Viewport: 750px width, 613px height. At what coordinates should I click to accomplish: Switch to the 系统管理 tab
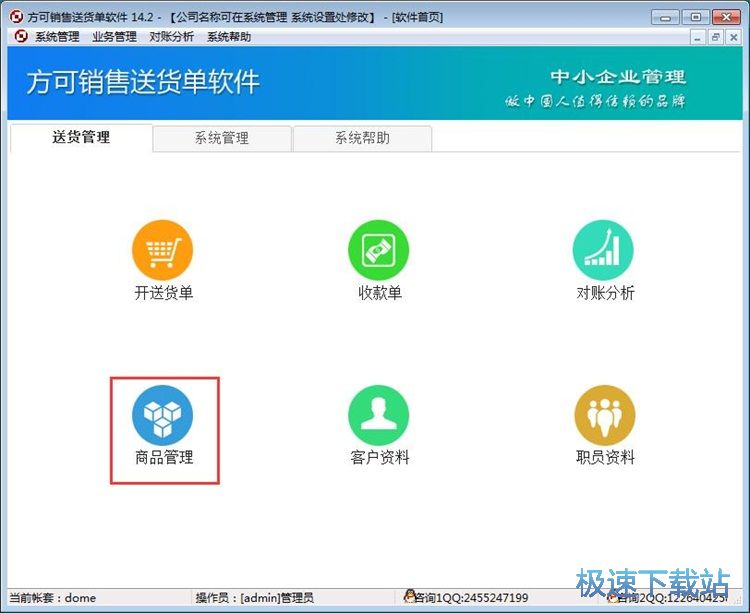[221, 138]
